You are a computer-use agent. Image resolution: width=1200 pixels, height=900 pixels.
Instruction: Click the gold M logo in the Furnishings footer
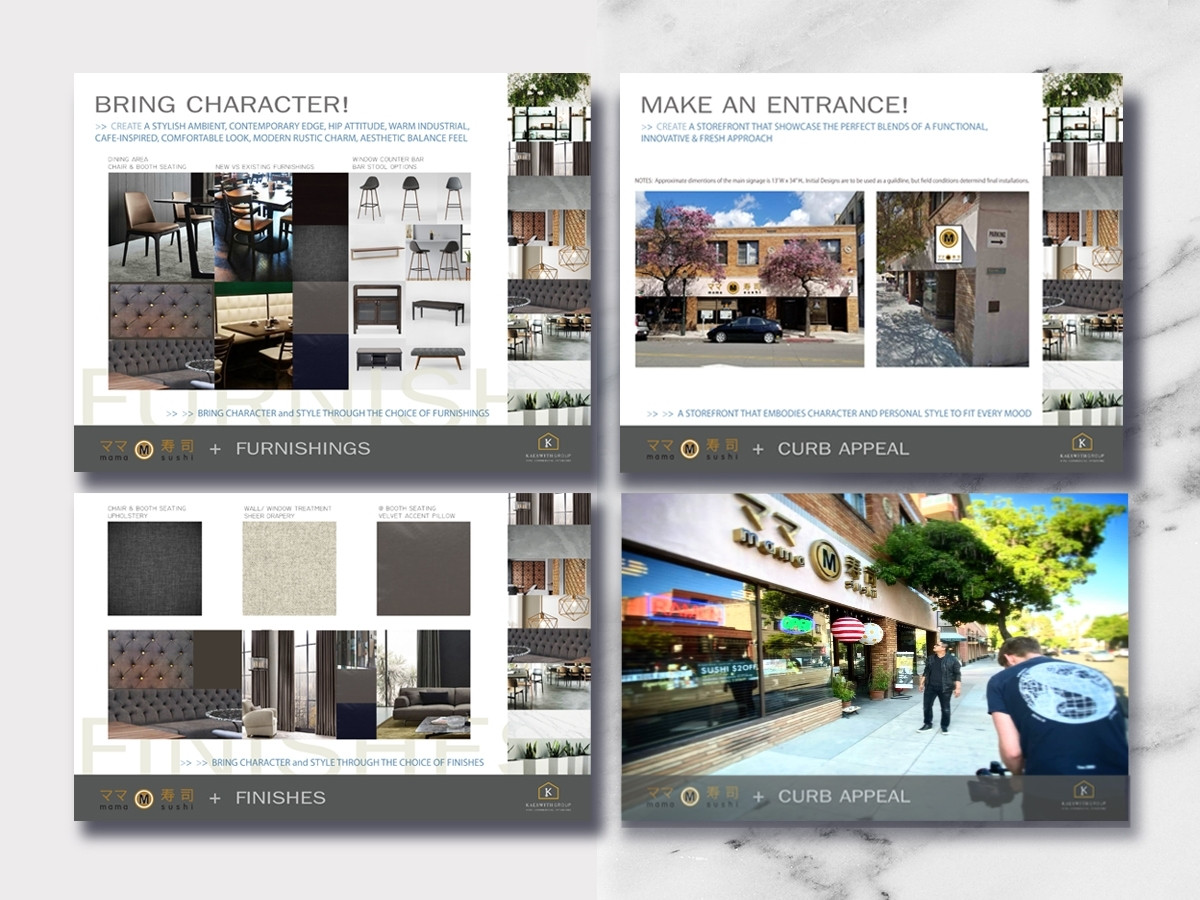(x=144, y=448)
